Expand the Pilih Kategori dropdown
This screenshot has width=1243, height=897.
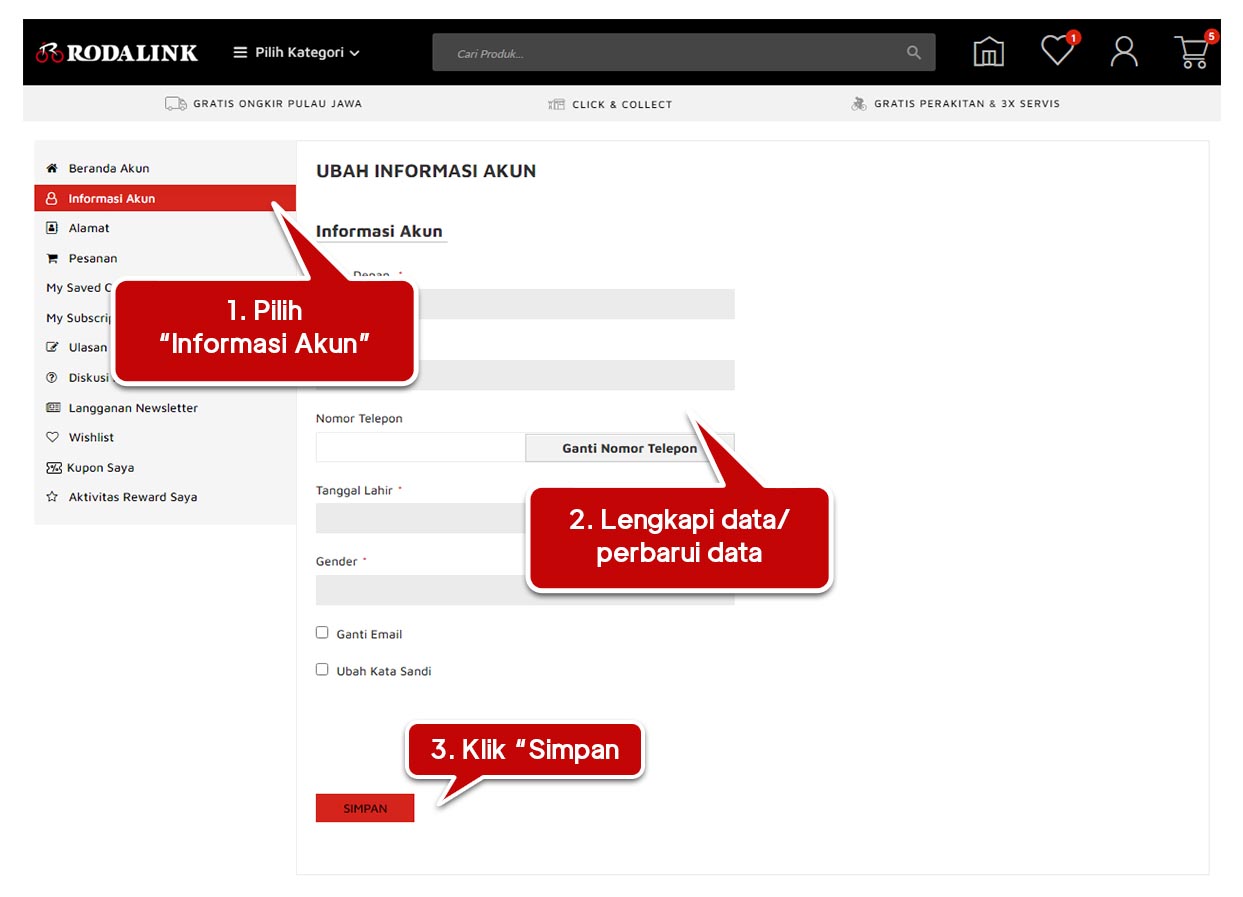(x=296, y=53)
